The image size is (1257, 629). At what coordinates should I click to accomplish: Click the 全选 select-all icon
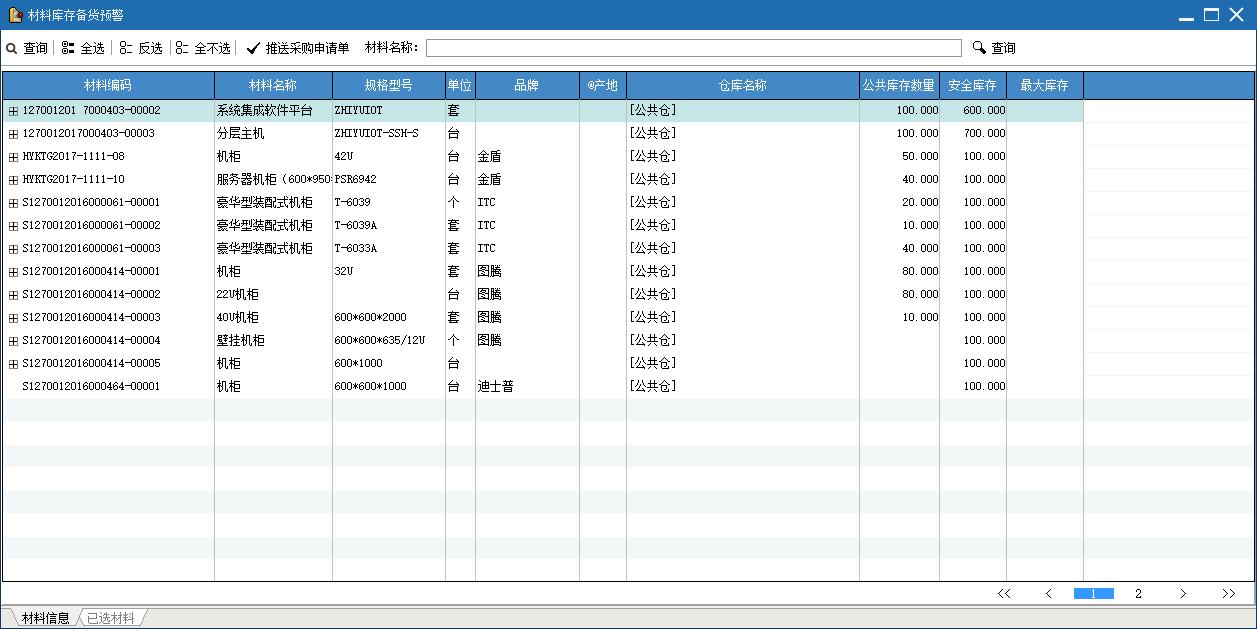68,48
